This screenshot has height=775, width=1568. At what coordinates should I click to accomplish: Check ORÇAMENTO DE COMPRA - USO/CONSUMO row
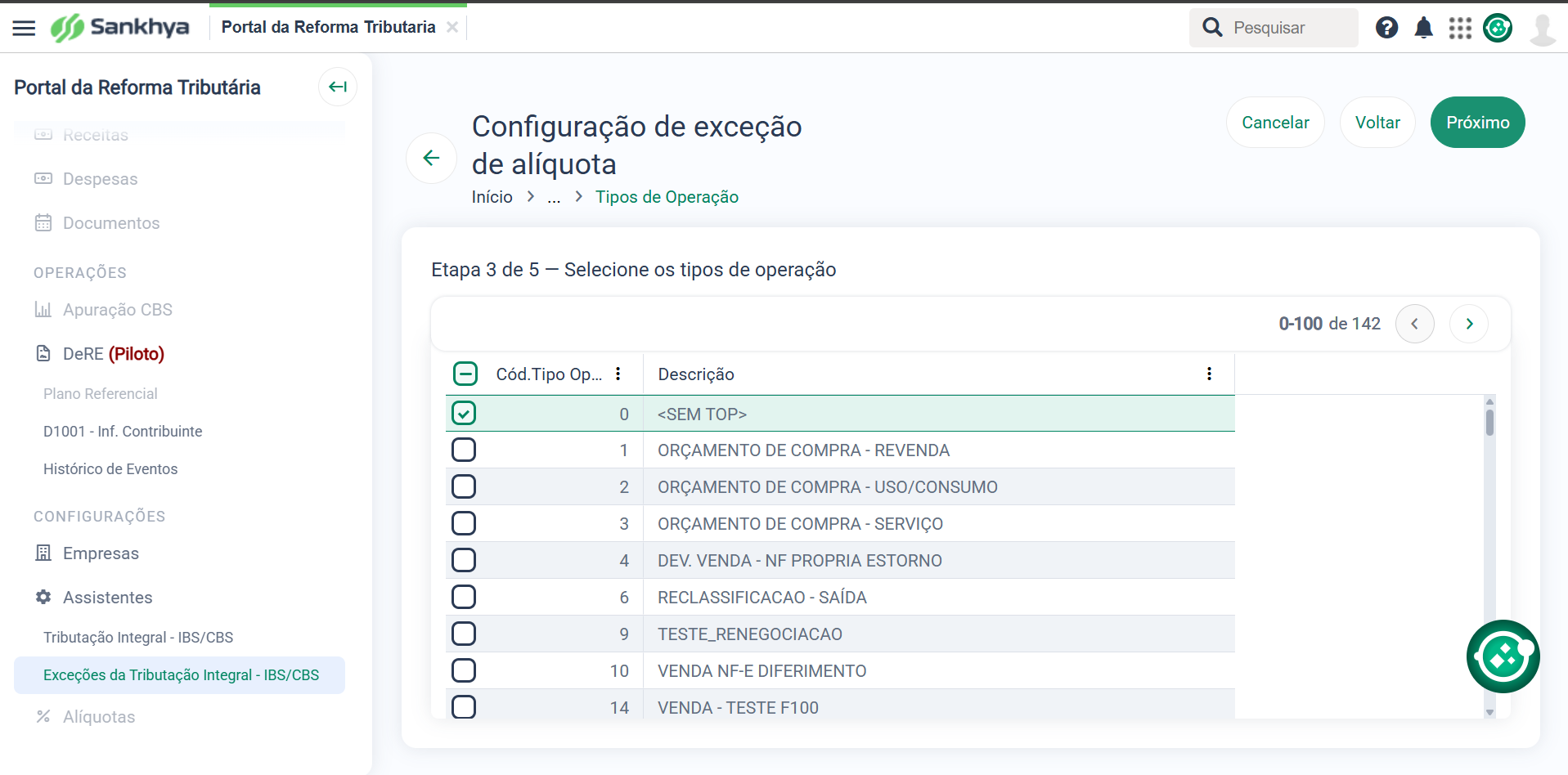point(464,486)
